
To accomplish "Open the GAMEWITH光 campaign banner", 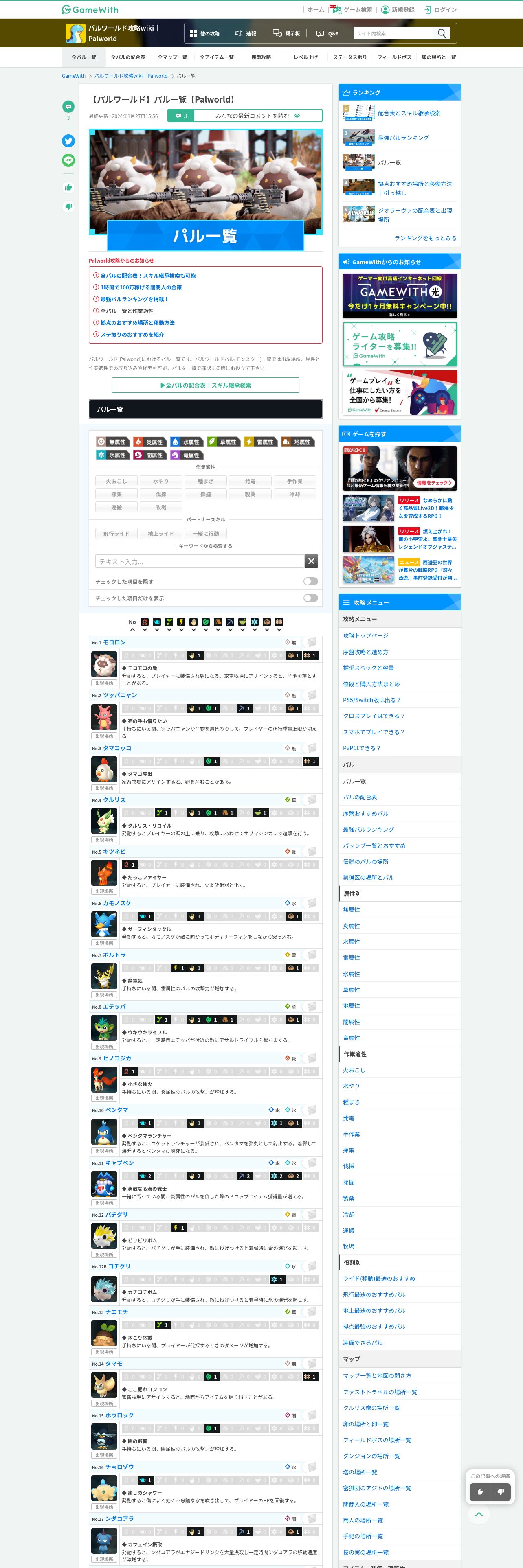I will 400,295.
